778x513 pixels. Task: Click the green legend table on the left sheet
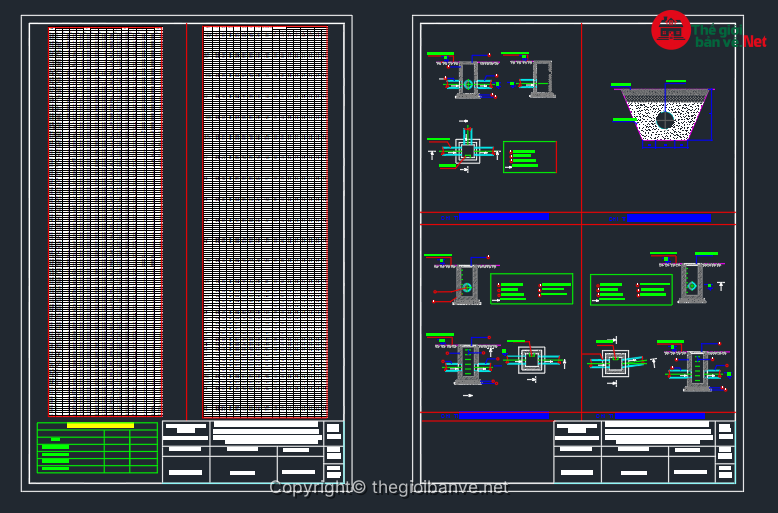(97, 448)
